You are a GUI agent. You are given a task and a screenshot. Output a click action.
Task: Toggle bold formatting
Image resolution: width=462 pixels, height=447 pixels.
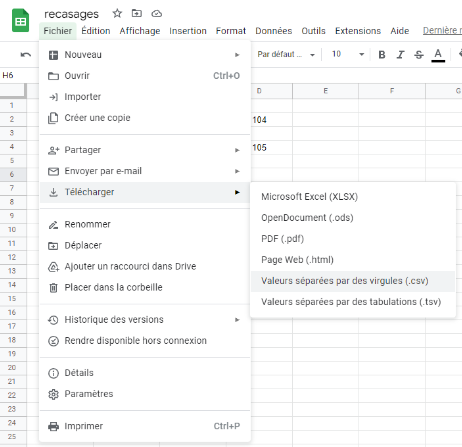pos(382,54)
